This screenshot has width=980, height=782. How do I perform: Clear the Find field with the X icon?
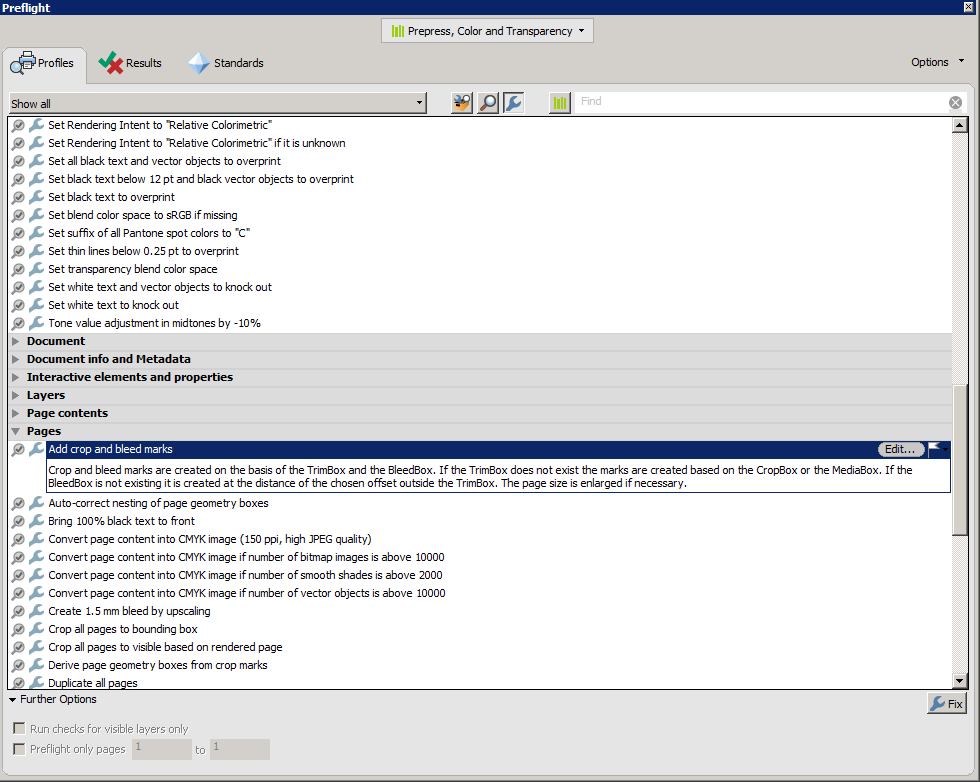(x=955, y=103)
